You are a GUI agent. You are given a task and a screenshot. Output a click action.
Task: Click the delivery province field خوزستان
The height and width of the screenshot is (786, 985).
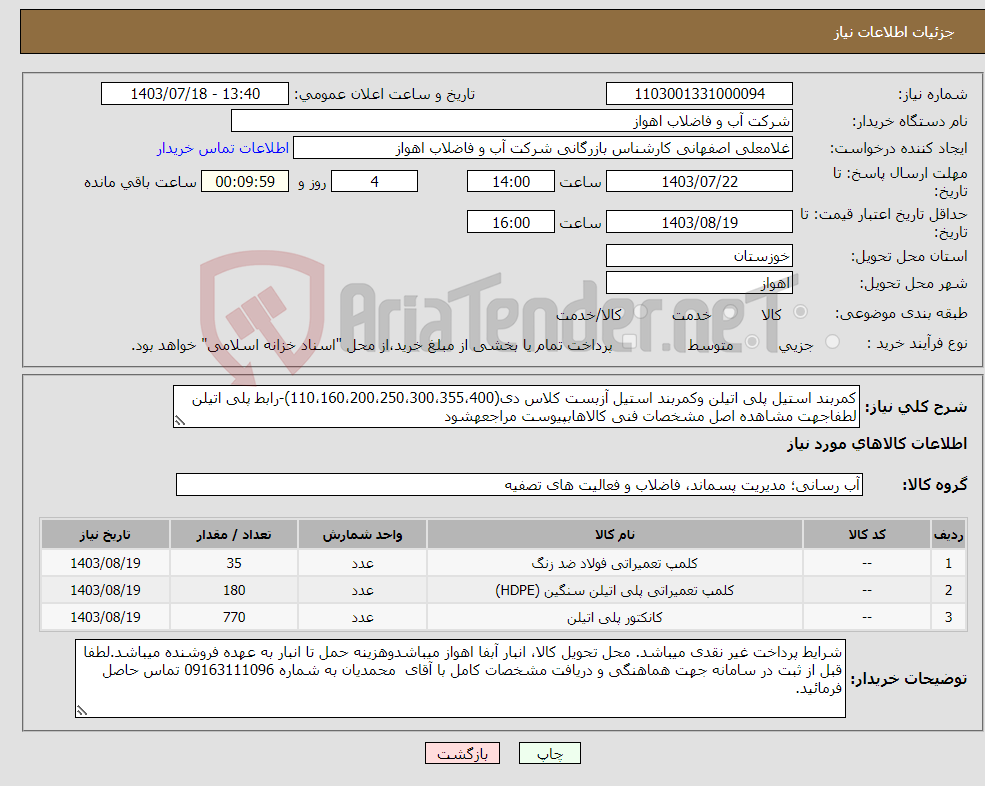[x=699, y=256]
